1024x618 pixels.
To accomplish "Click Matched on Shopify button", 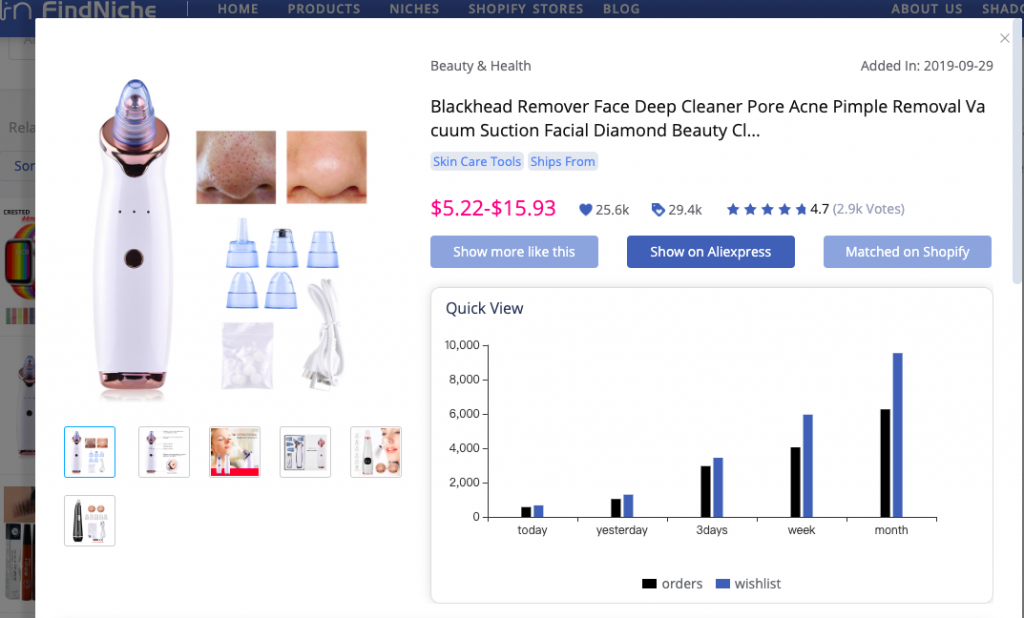I will [907, 252].
